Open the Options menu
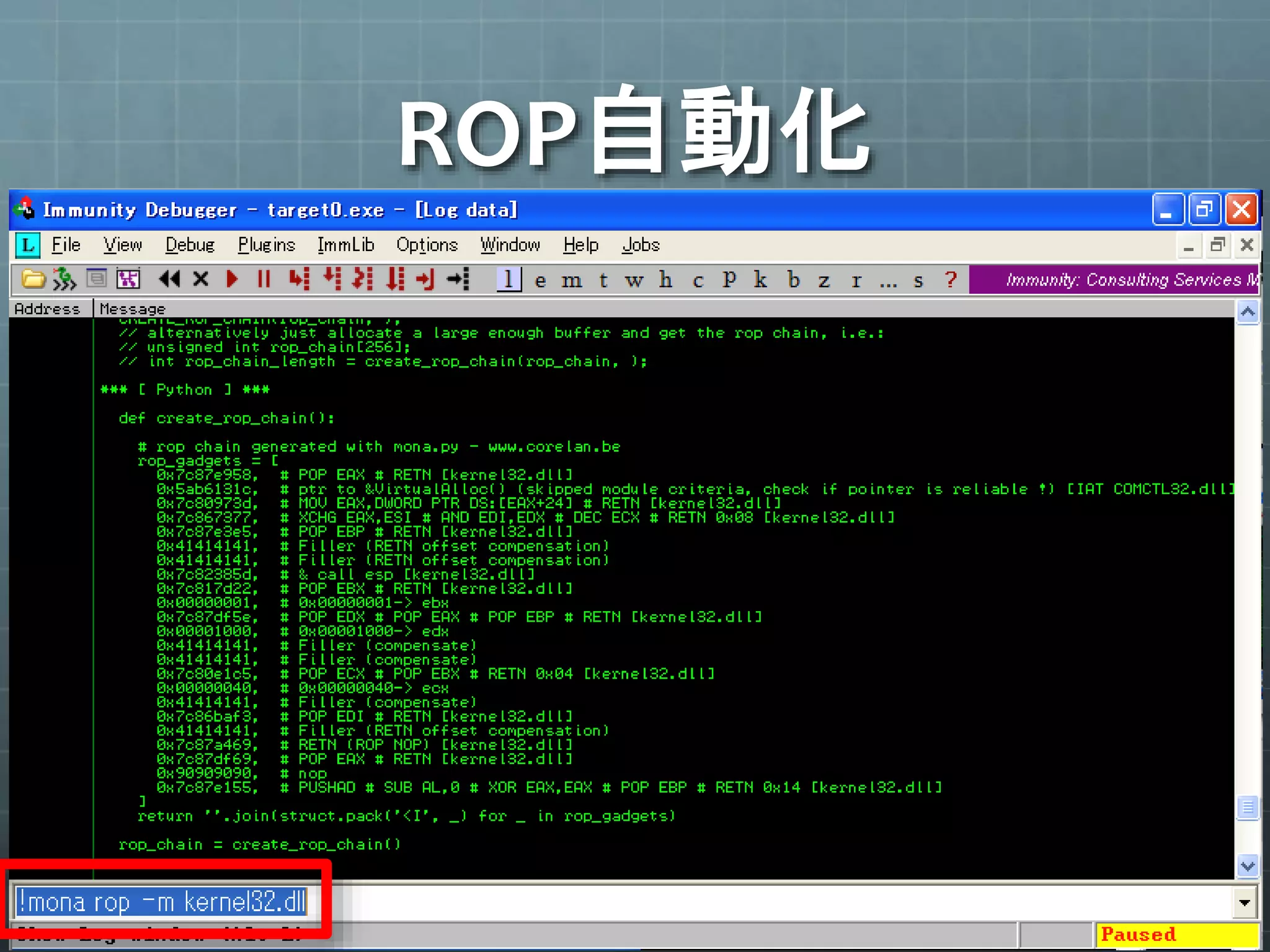This screenshot has height=952, width=1270. click(x=427, y=245)
